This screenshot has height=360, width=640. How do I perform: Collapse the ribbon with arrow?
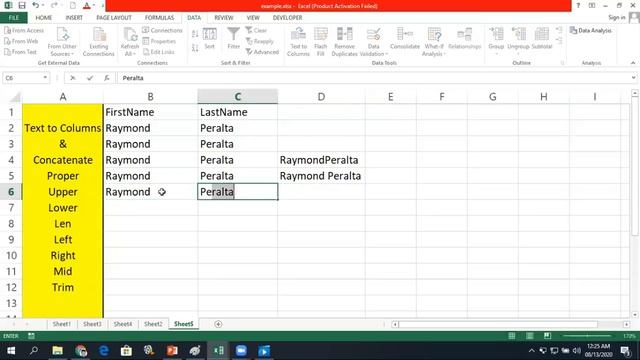(x=633, y=63)
